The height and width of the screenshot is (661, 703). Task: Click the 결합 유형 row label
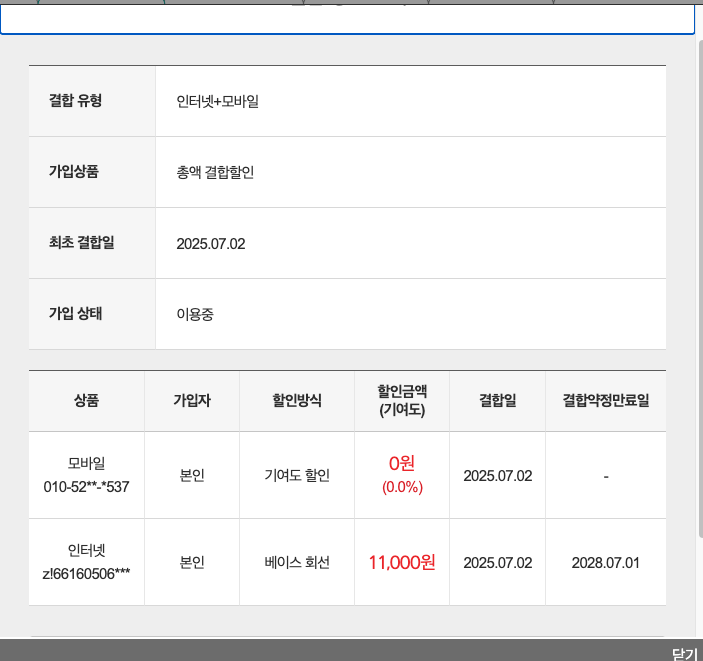[x=75, y=100]
